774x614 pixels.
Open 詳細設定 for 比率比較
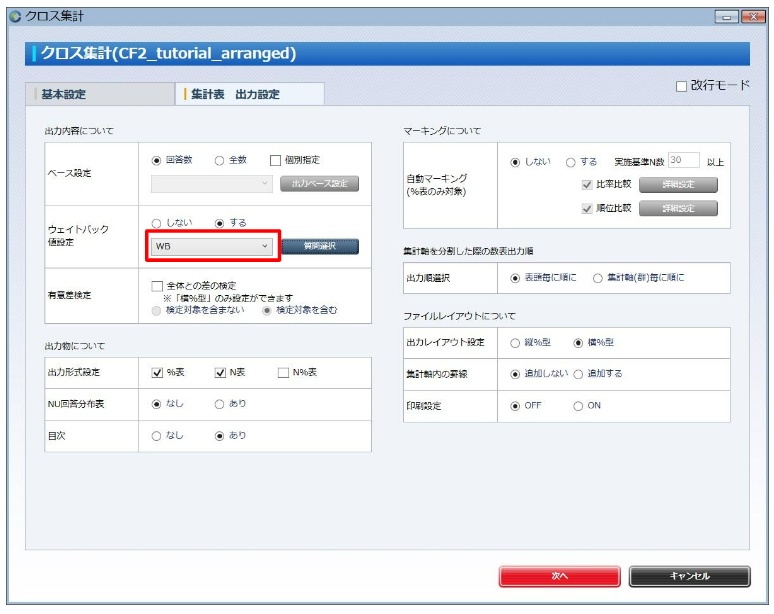[678, 185]
